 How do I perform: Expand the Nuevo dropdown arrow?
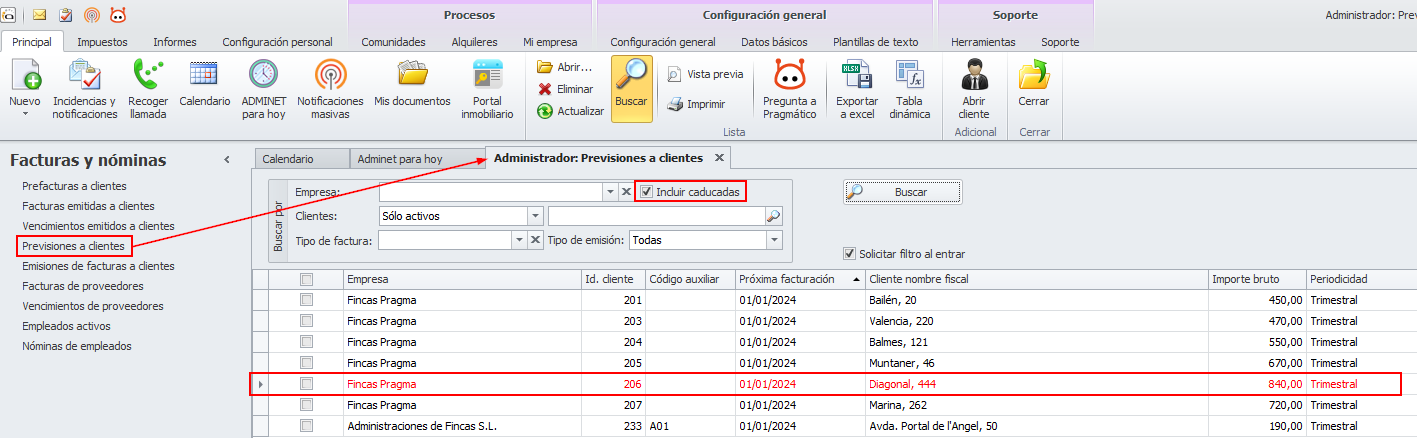pos(25,114)
